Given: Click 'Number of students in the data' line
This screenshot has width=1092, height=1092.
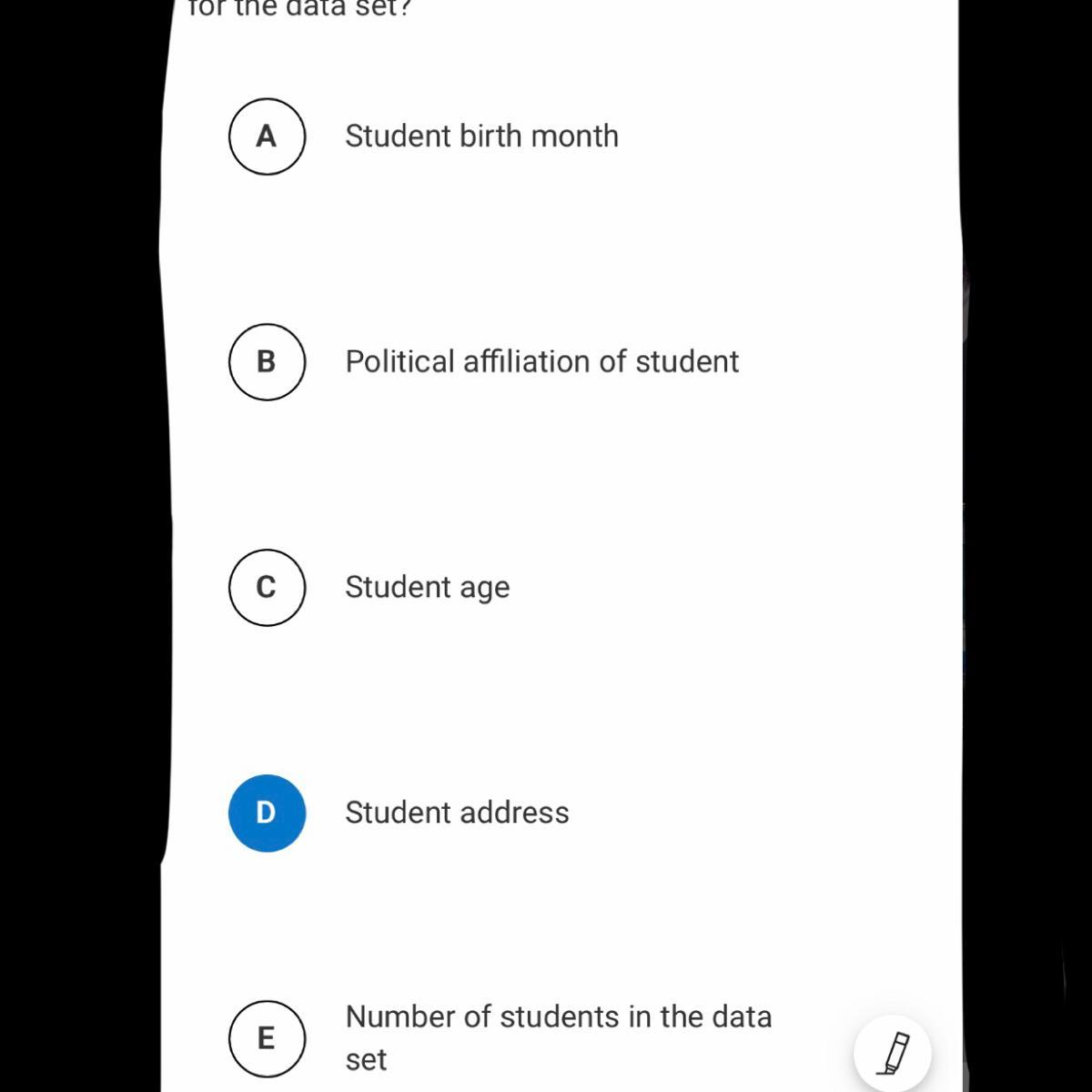Looking at the screenshot, I should pyautogui.click(x=558, y=1016).
